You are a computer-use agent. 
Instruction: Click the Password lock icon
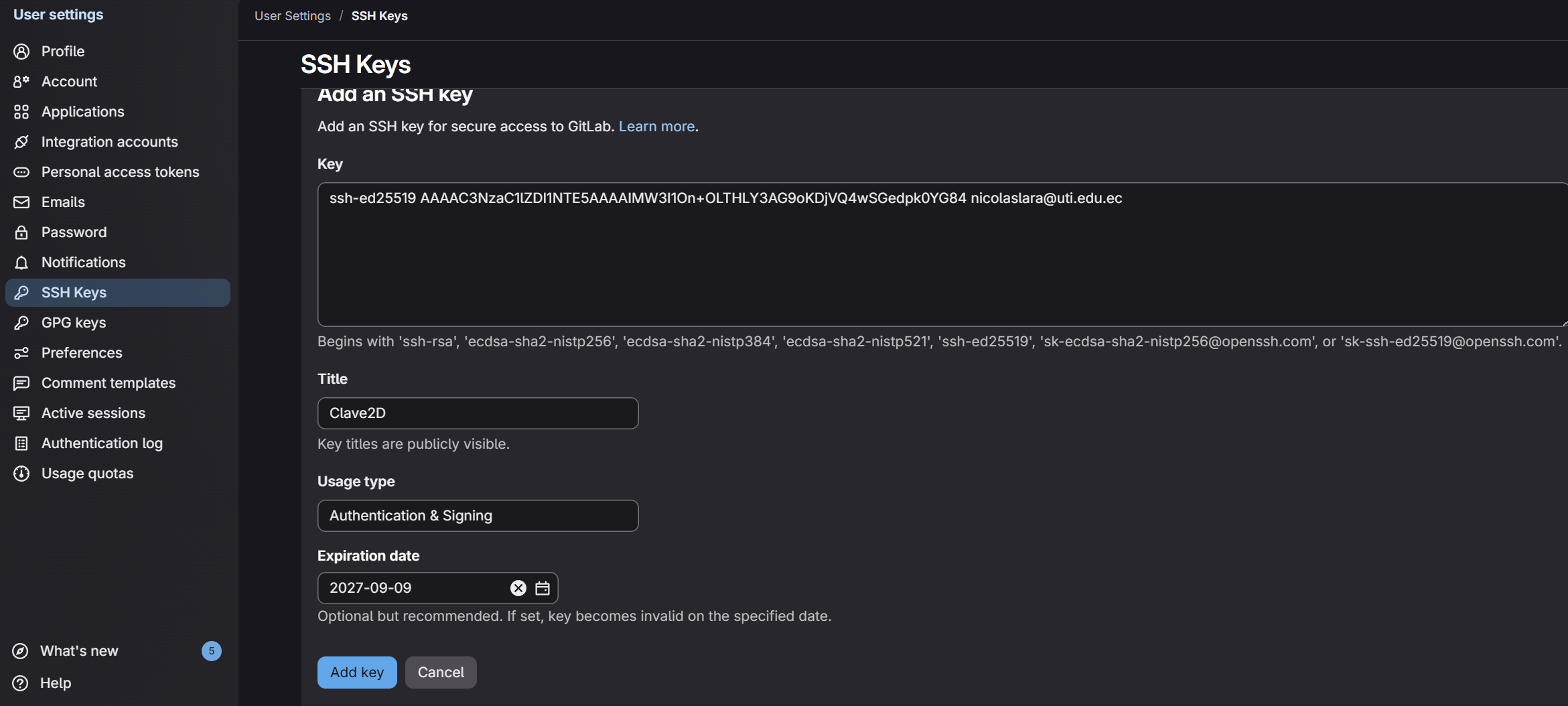21,232
